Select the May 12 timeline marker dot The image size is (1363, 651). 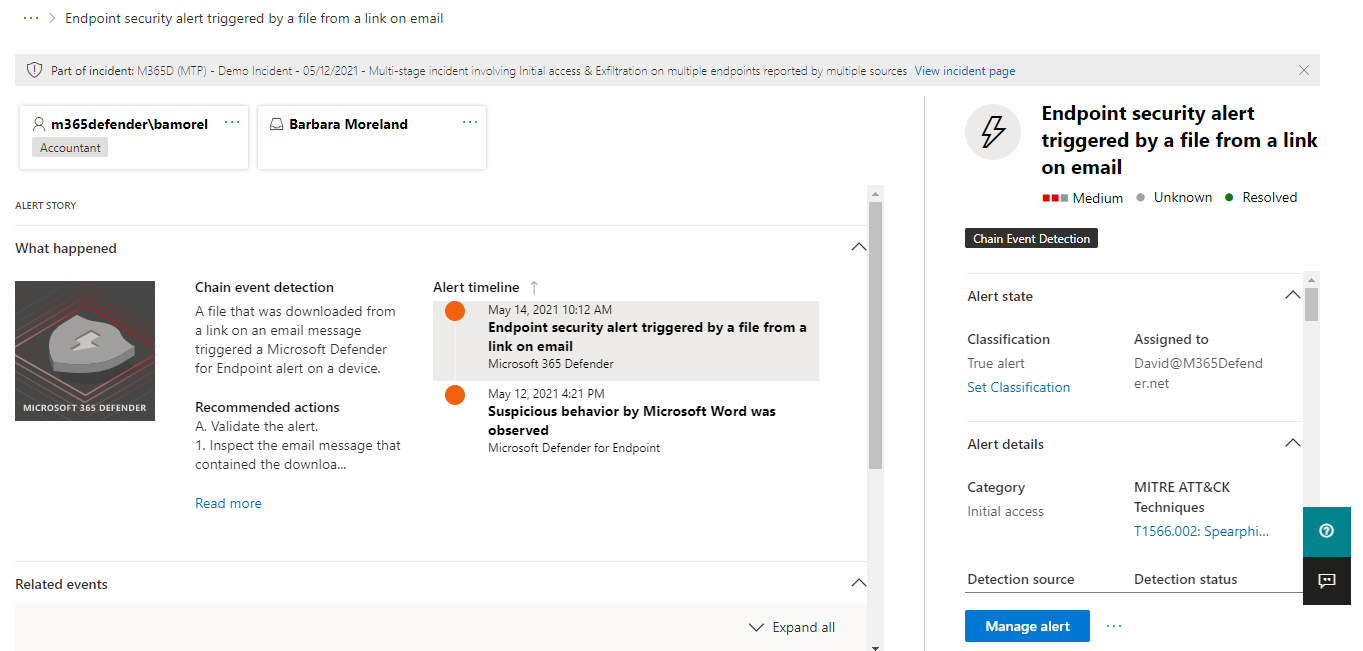[x=455, y=395]
